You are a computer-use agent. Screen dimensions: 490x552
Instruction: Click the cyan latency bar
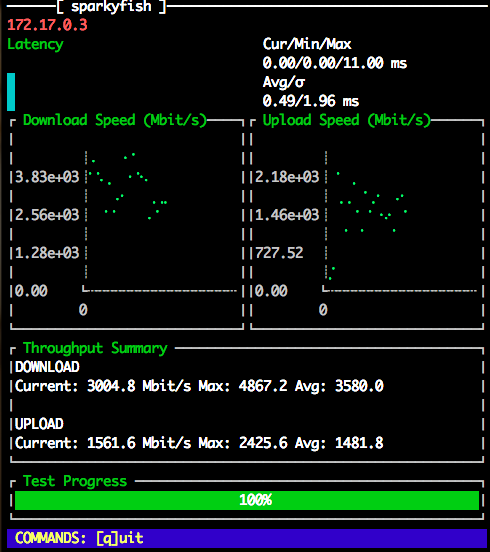11,92
